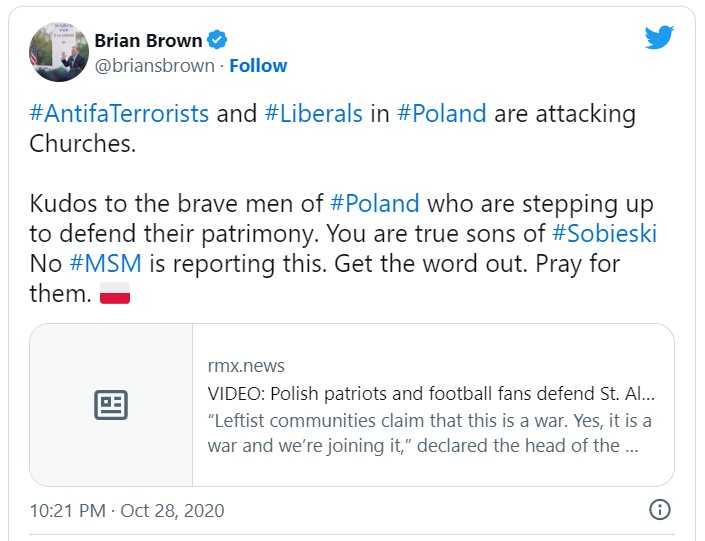
Task: Click the article description preview text
Action: tap(431, 432)
